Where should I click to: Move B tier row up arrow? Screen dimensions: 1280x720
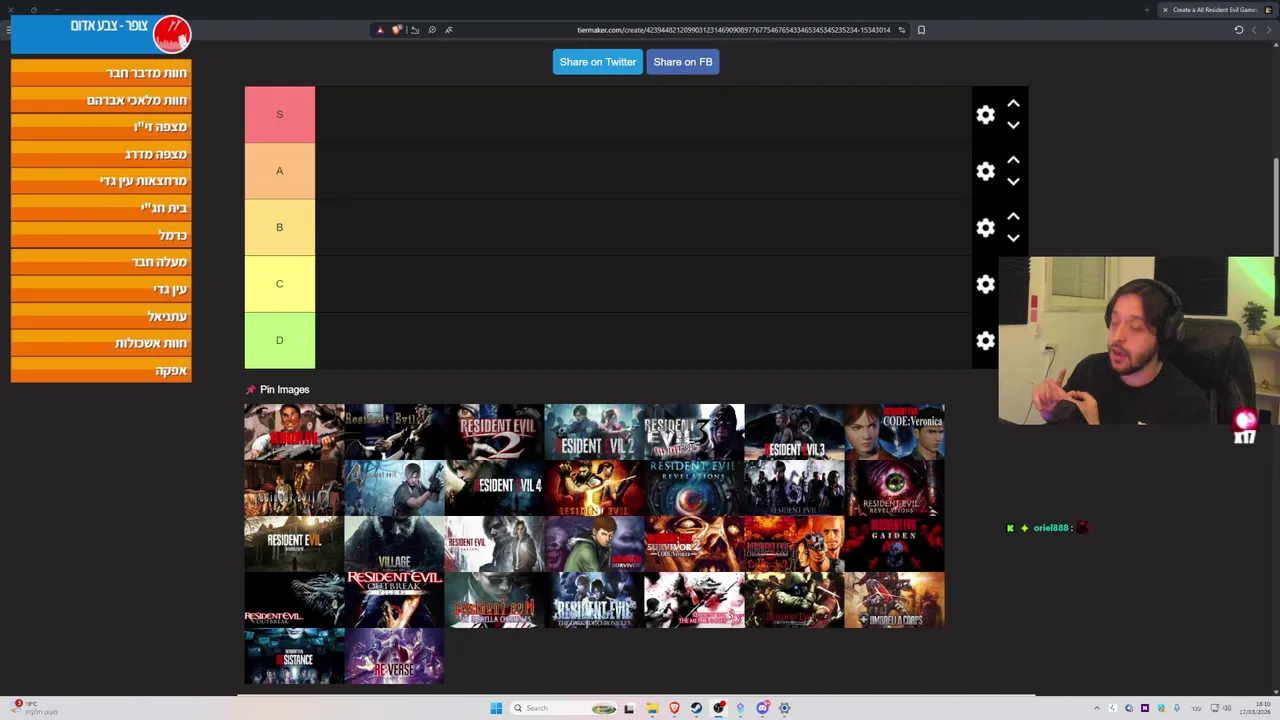click(1013, 216)
